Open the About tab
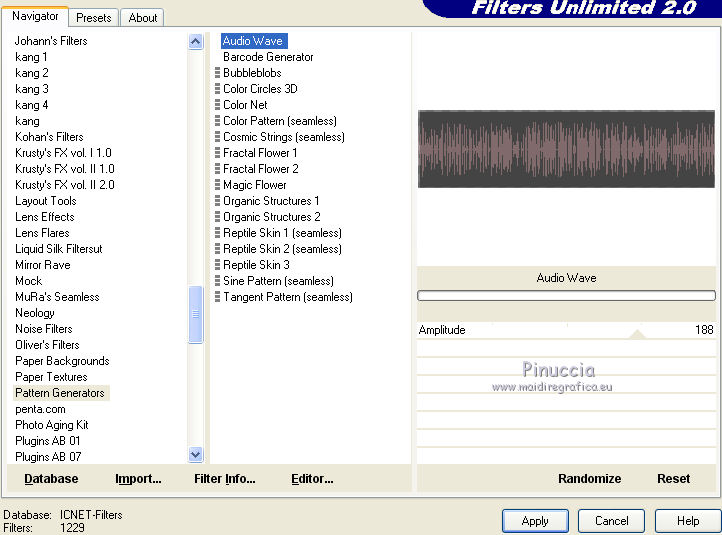Image resolution: width=722 pixels, height=535 pixels. [x=142, y=17]
